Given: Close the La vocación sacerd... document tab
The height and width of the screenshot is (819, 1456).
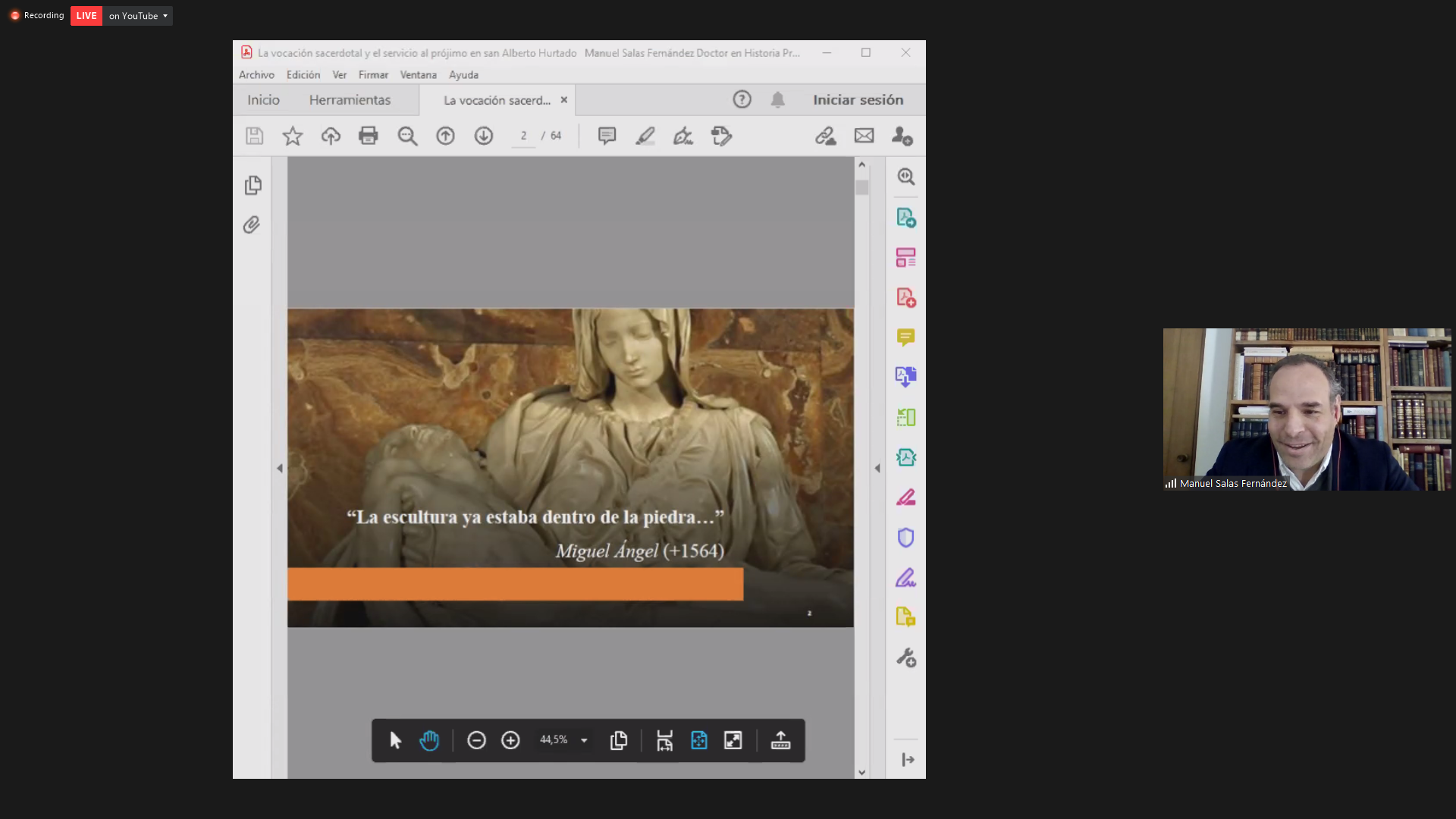Looking at the screenshot, I should pos(563,100).
